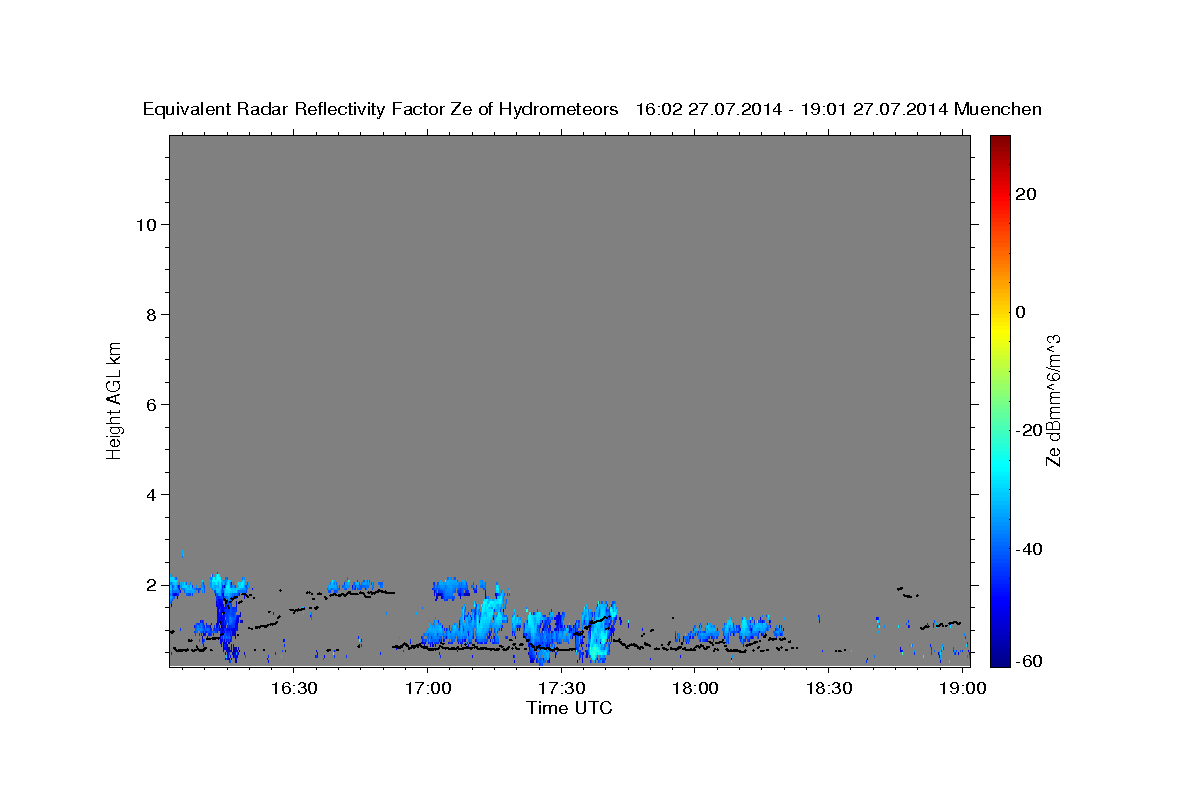Click the colorbar tick label 0
1200x800 pixels.
click(1021, 312)
